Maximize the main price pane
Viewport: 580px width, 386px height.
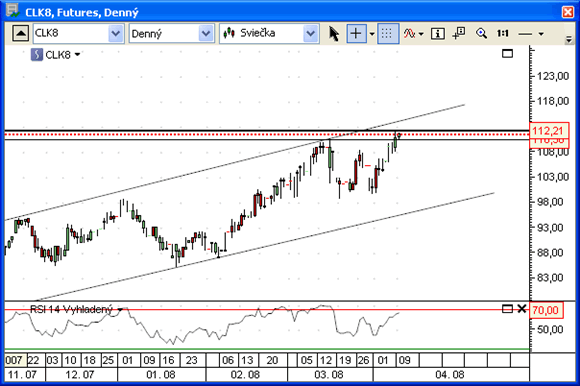point(507,54)
